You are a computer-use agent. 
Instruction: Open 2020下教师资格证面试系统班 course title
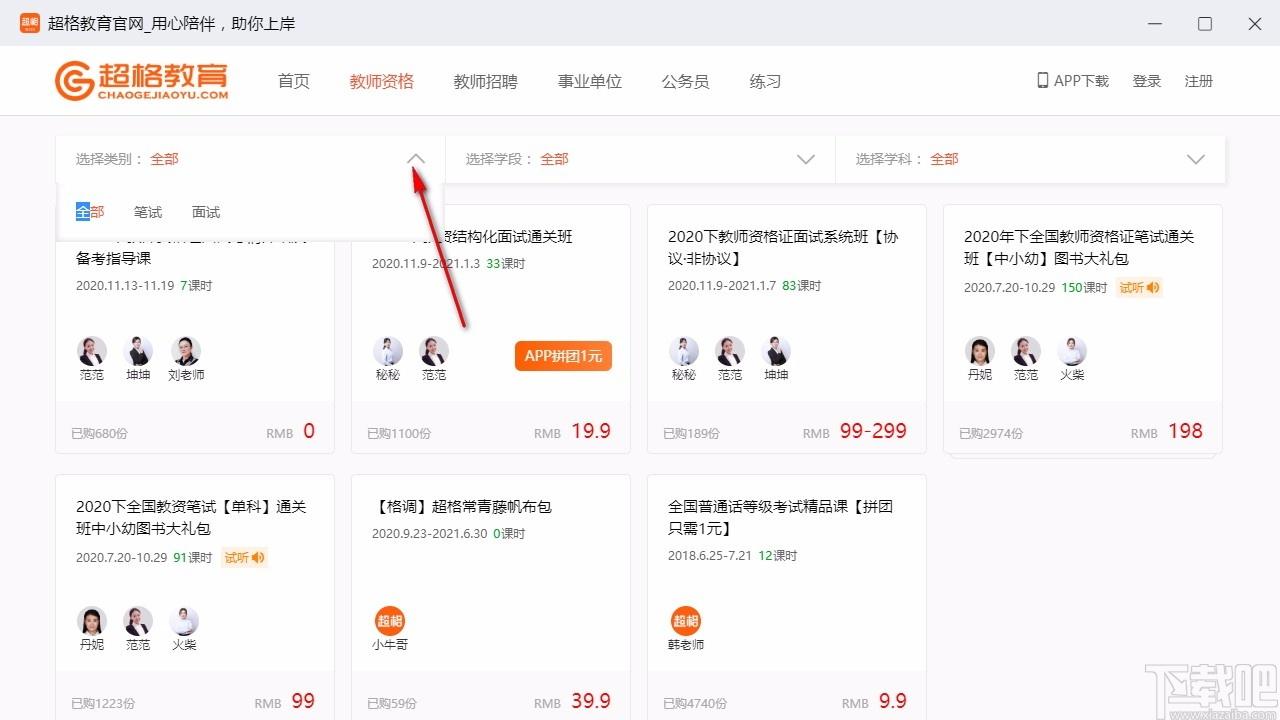pos(783,247)
